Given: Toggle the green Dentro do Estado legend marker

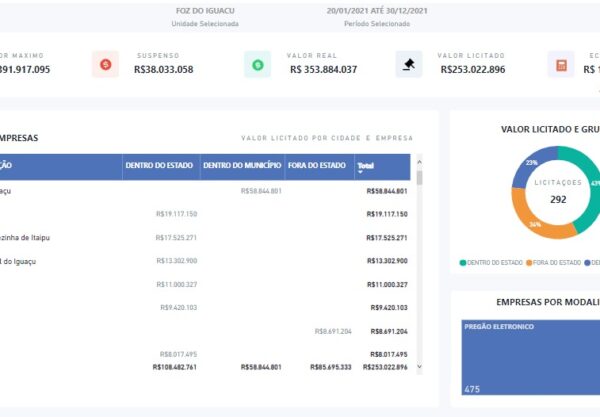Looking at the screenshot, I should tap(463, 262).
